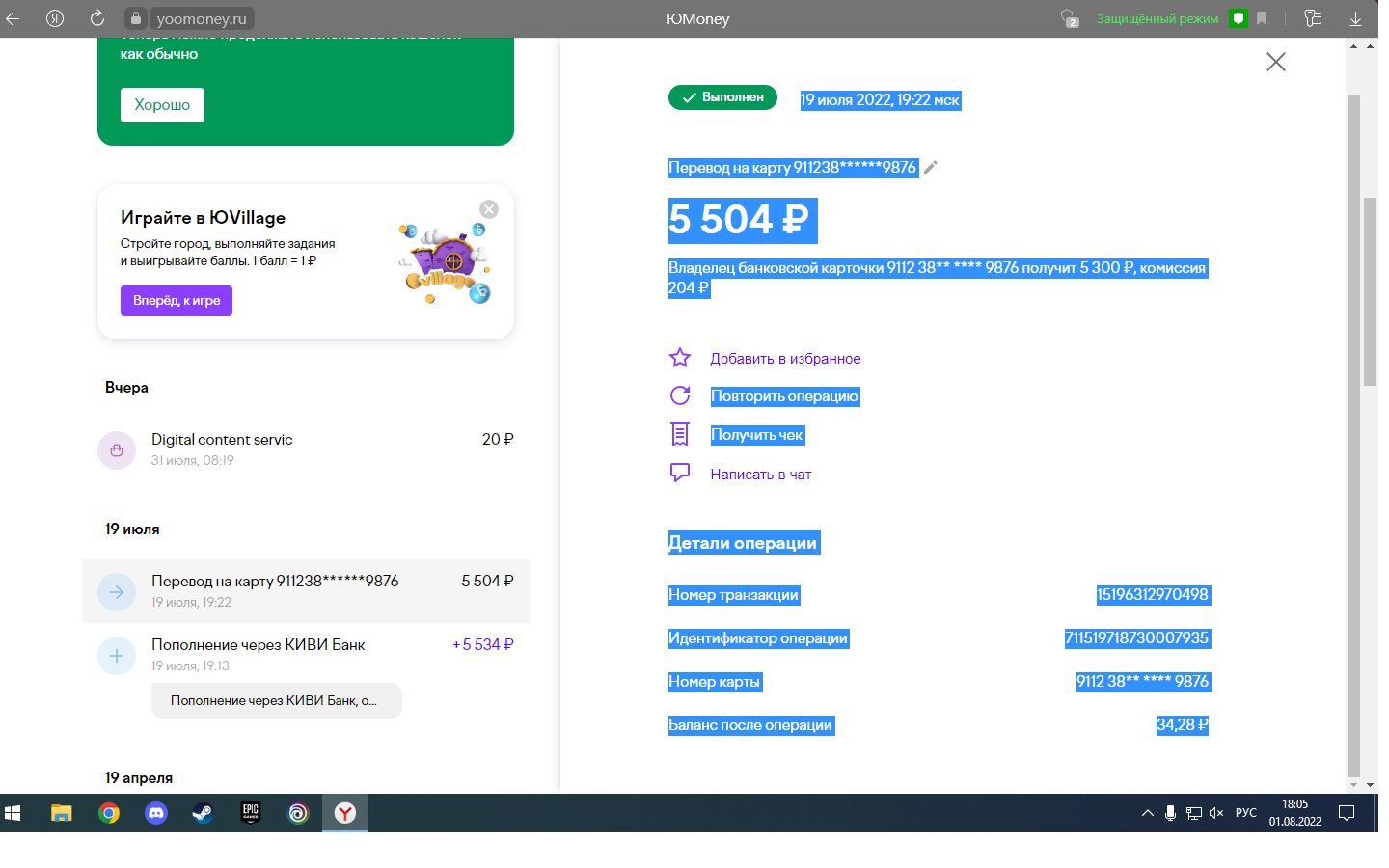Open File Explorer from the taskbar
The width and height of the screenshot is (1389, 868).
click(x=62, y=813)
